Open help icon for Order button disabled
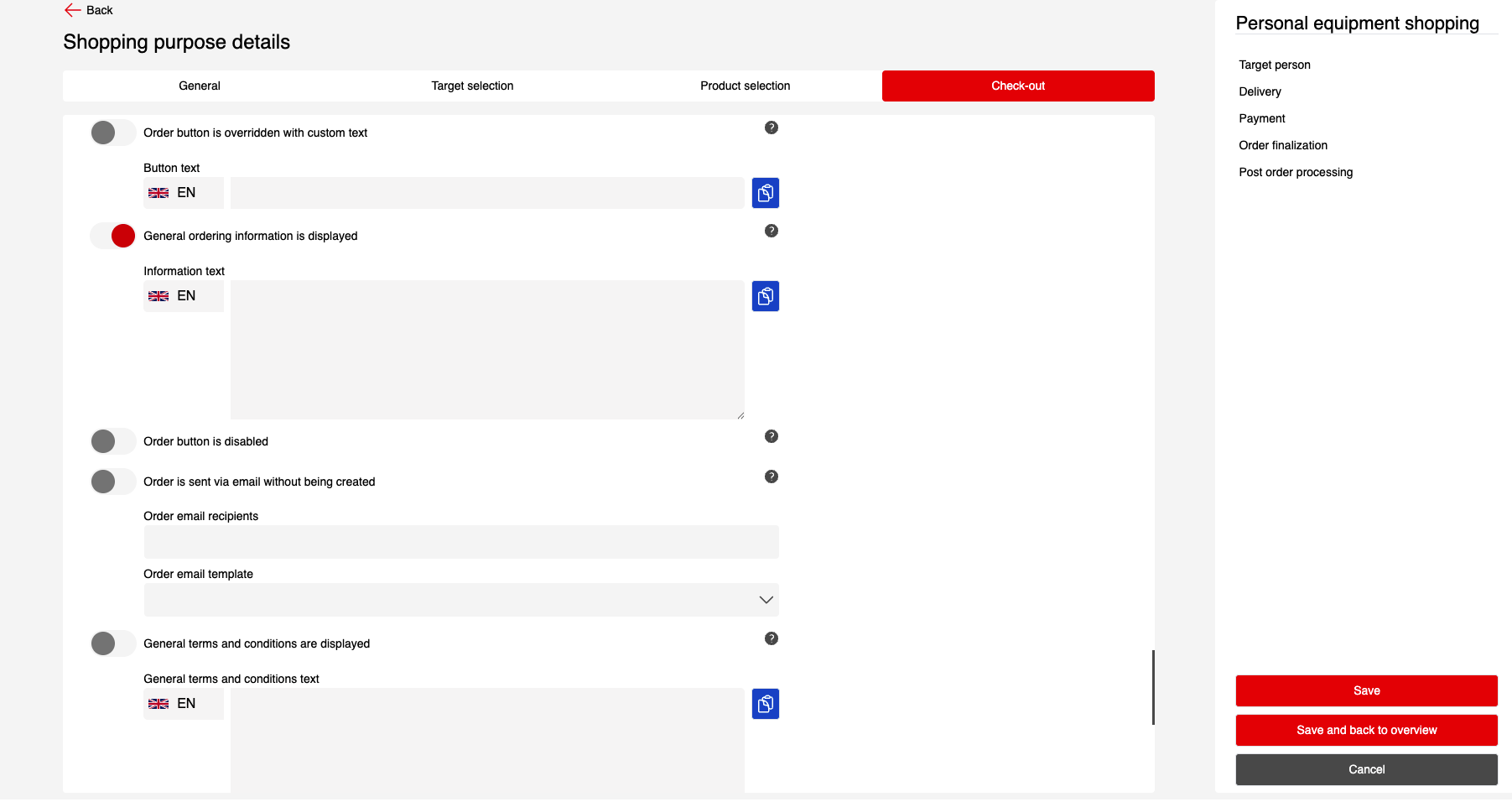 (x=771, y=436)
